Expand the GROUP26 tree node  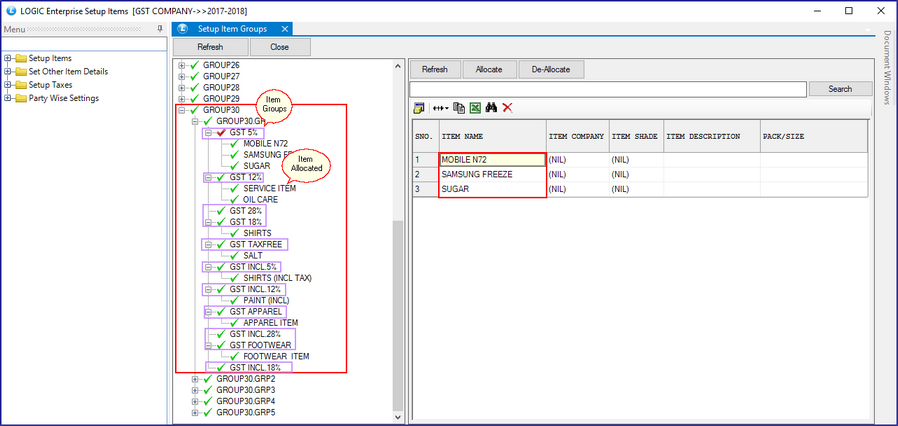pos(182,65)
